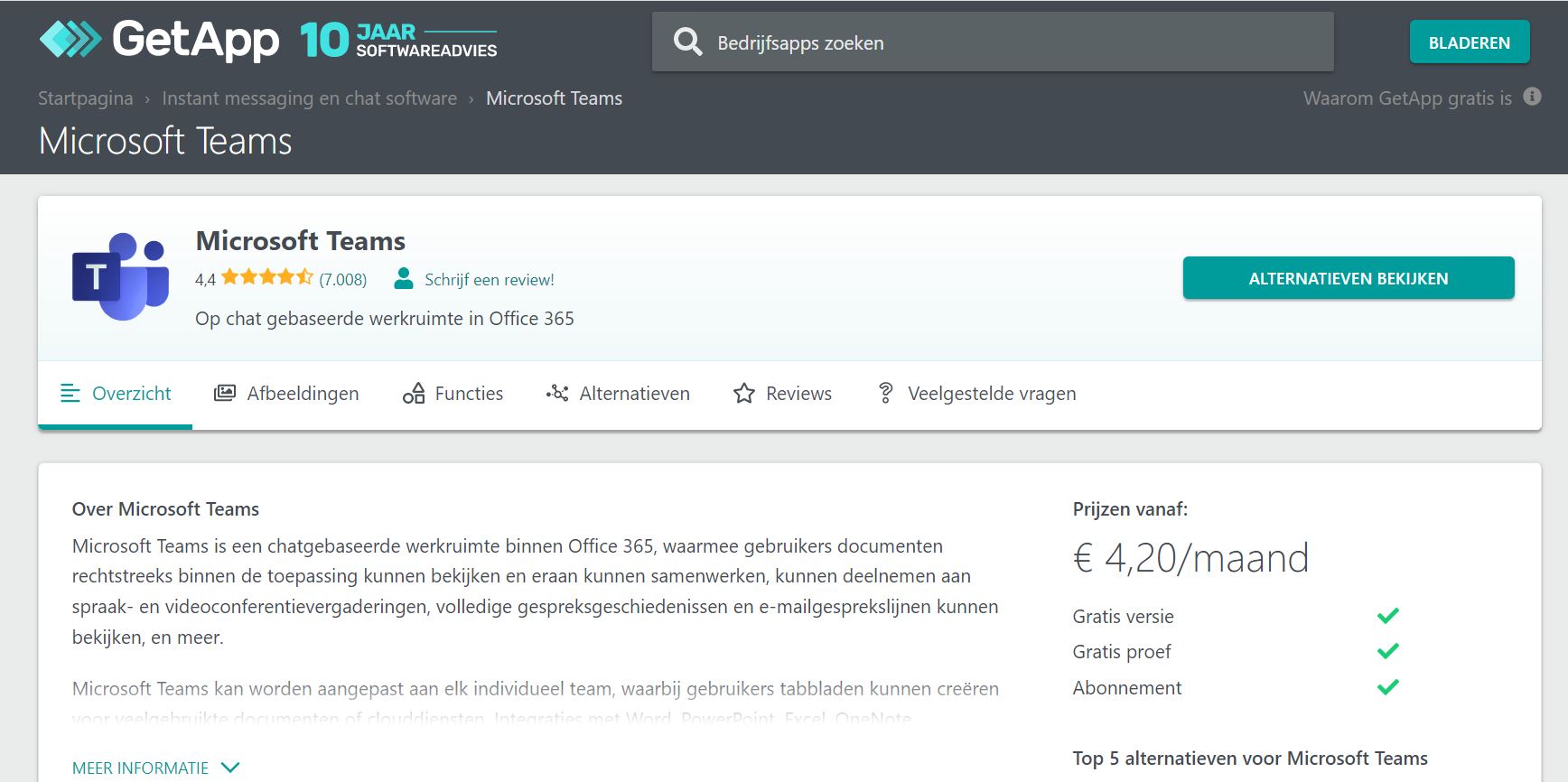Screen dimensions: 1568x782
Task: Click the Afbeeldingen images icon
Action: pos(225,394)
